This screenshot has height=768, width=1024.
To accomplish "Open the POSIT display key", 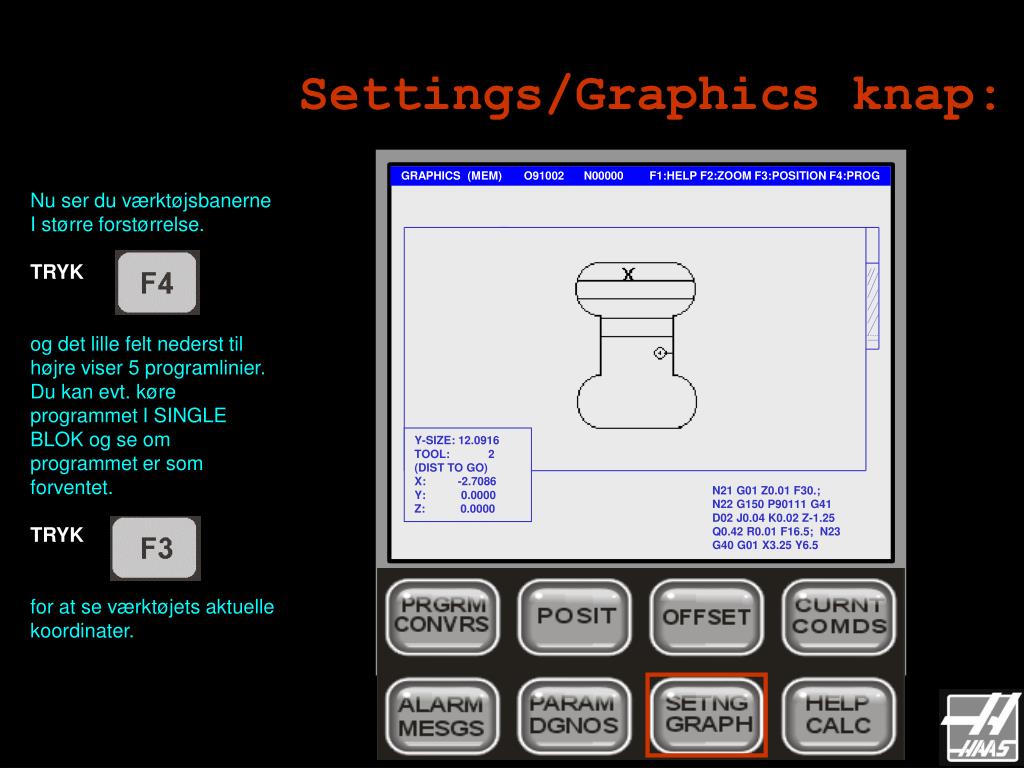I will point(575,617).
